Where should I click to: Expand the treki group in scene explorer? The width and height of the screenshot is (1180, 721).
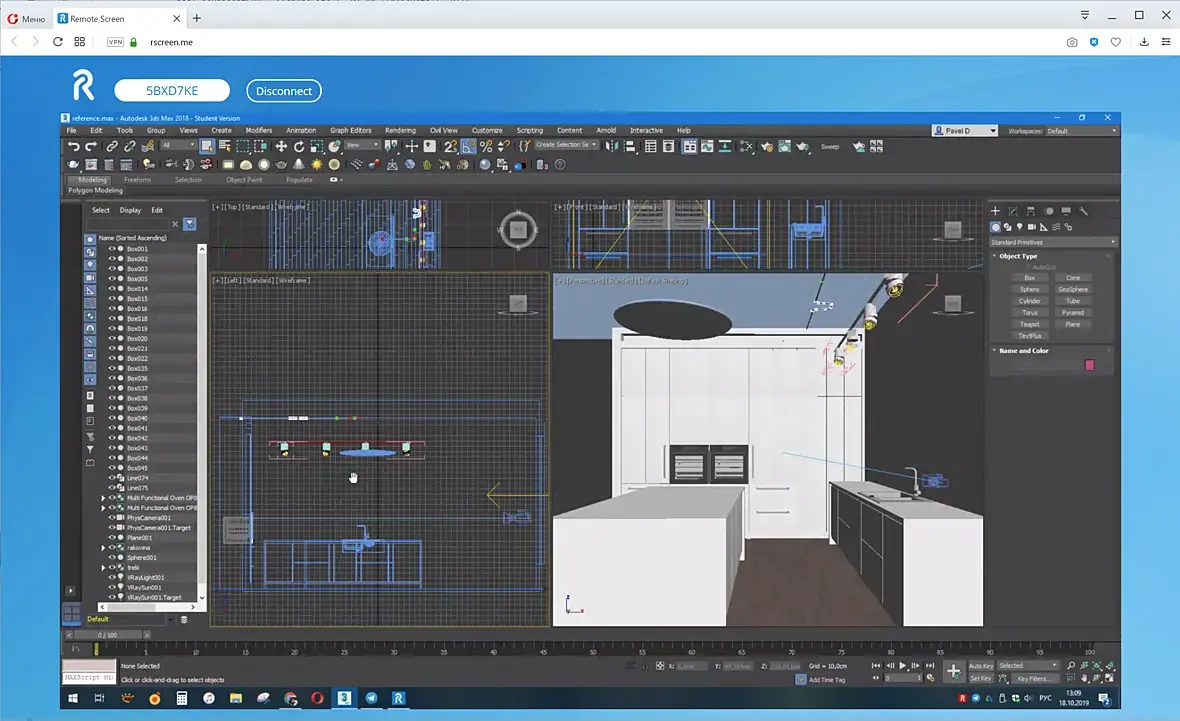click(103, 568)
